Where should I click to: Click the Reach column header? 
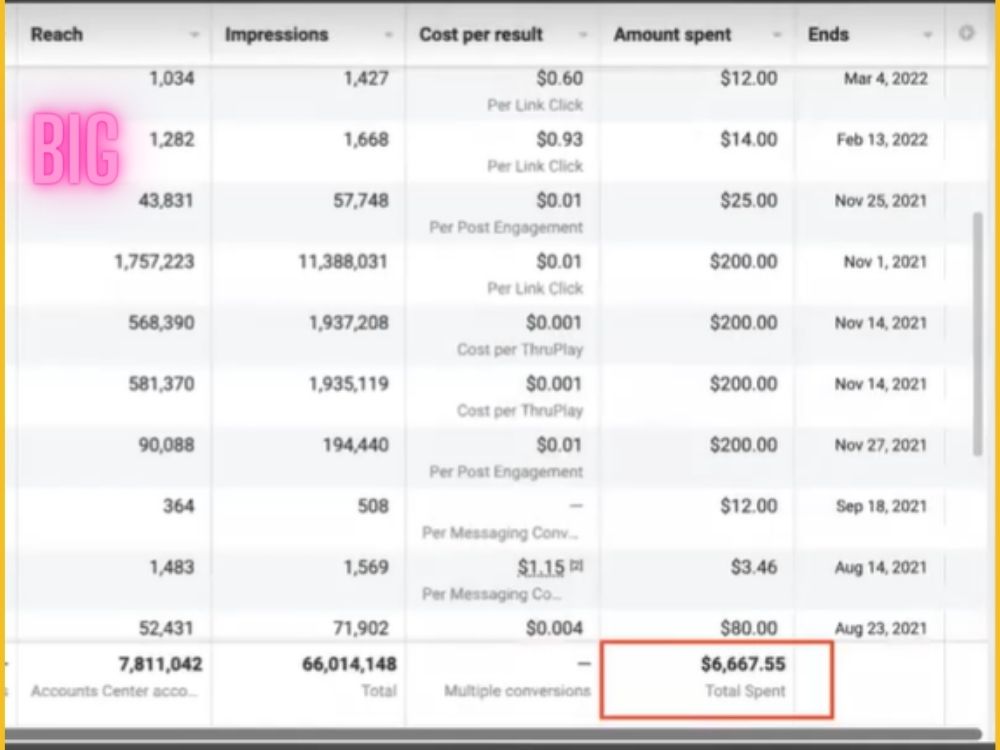[57, 34]
